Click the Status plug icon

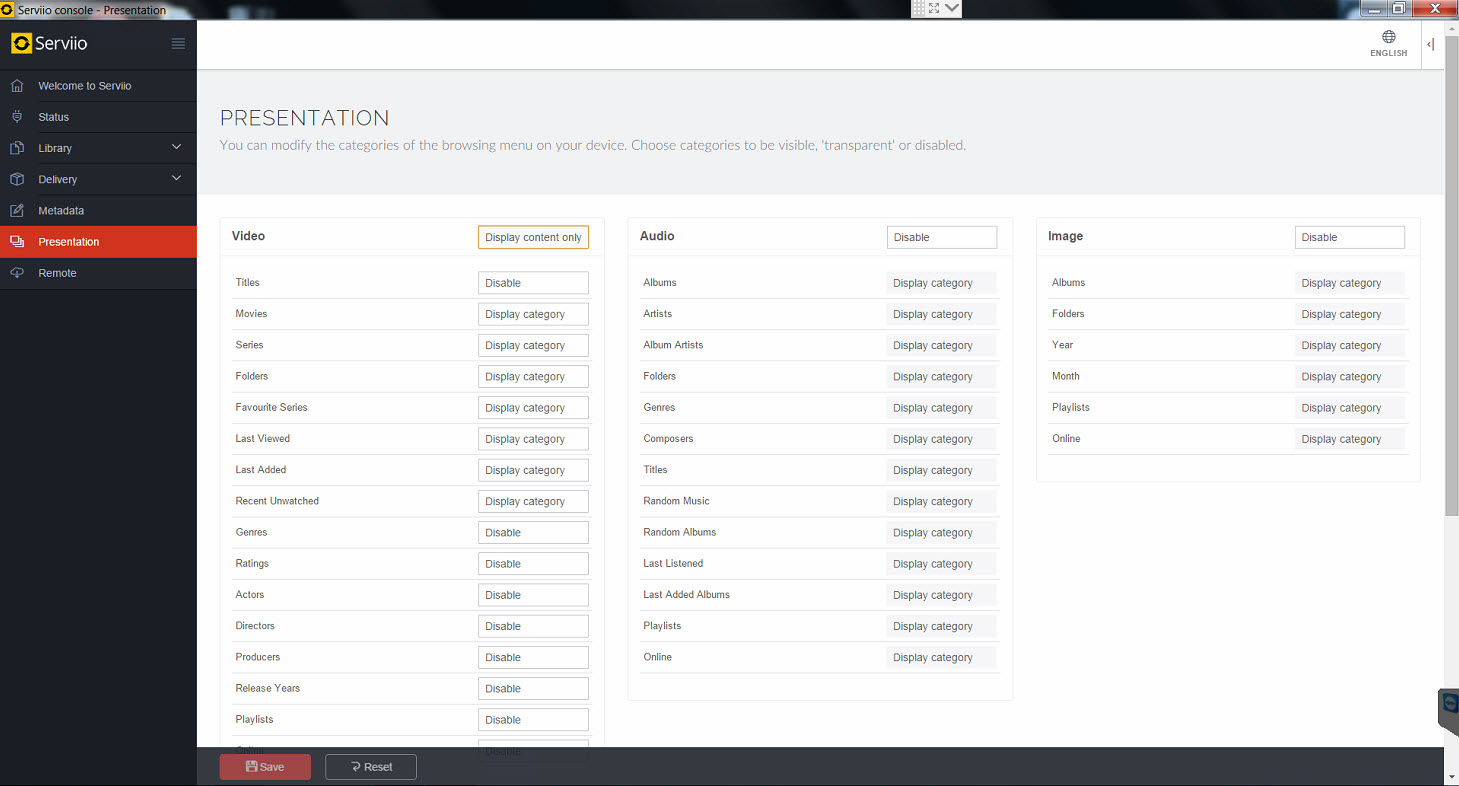pos(17,117)
